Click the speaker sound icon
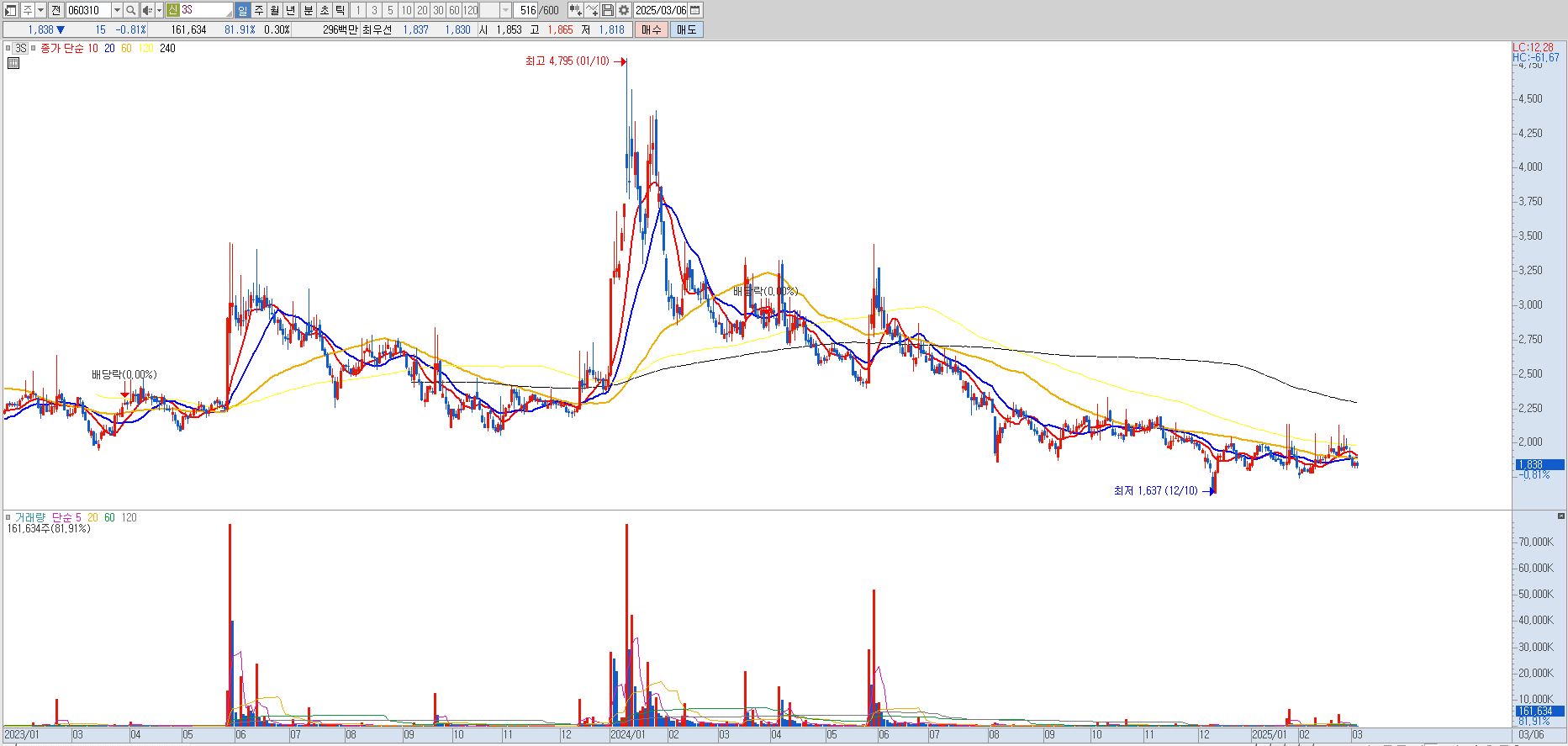This screenshot has height=746, width=1568. 147,10
